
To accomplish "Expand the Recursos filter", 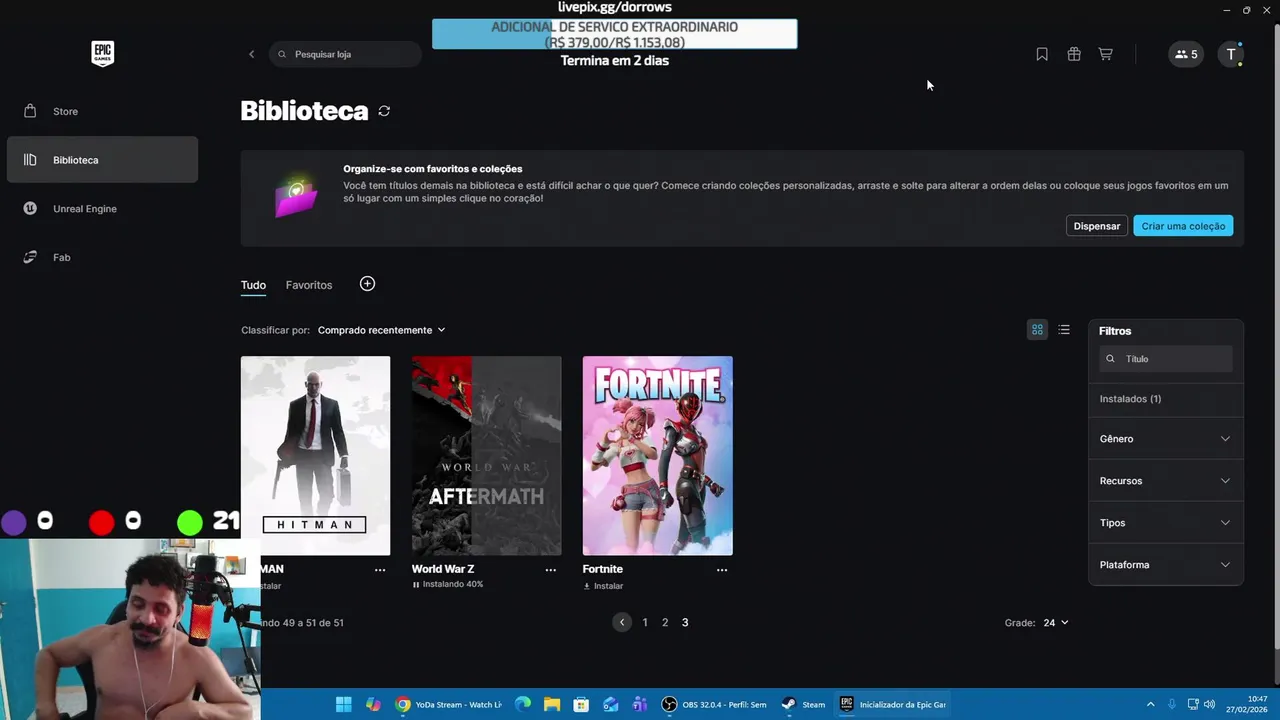I will point(1165,481).
